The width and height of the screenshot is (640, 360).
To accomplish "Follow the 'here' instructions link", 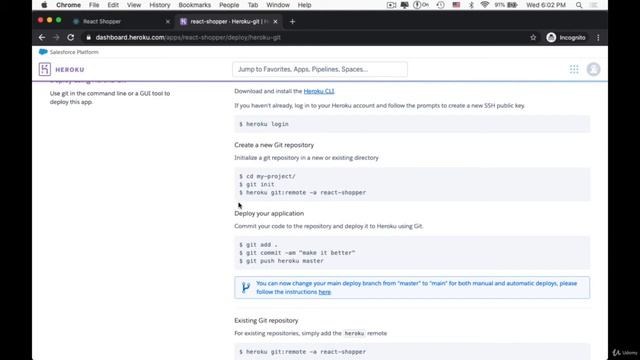I will [324, 292].
